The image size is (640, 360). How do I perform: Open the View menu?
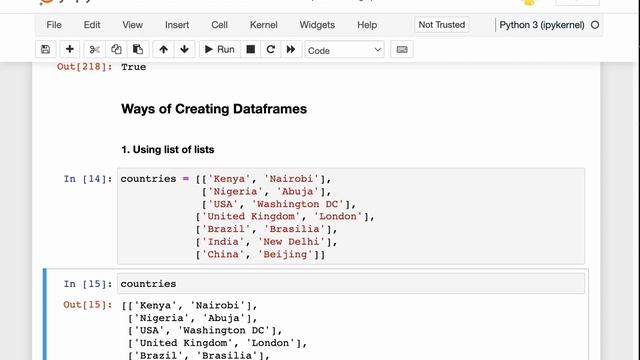point(133,25)
